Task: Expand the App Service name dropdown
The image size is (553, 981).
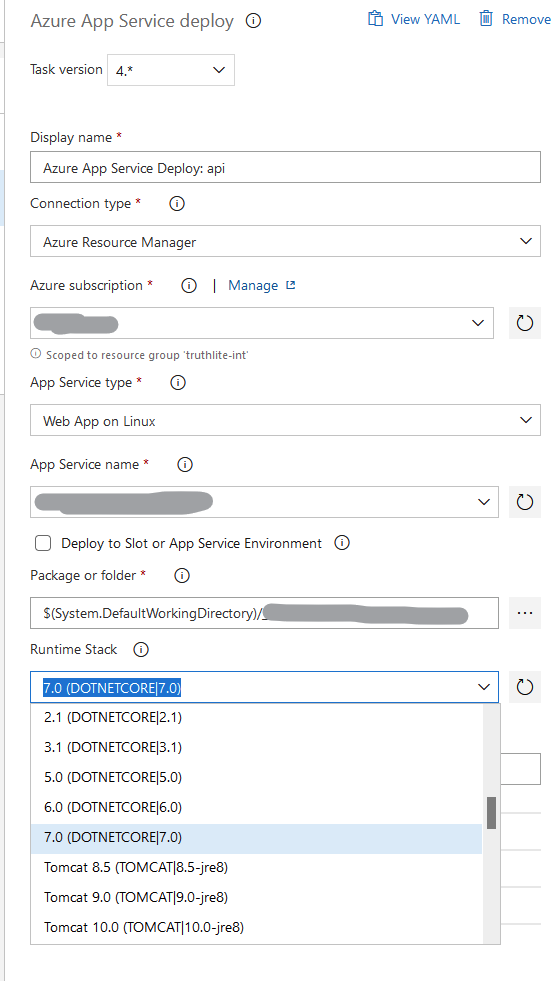Action: (x=484, y=502)
